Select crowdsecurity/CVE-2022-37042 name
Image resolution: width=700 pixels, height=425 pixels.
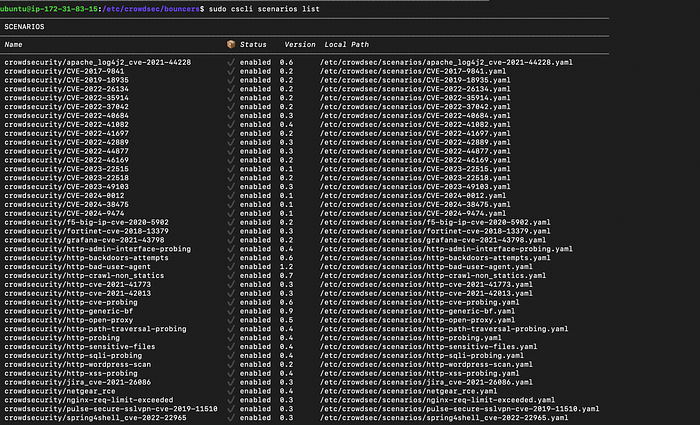tap(67, 107)
